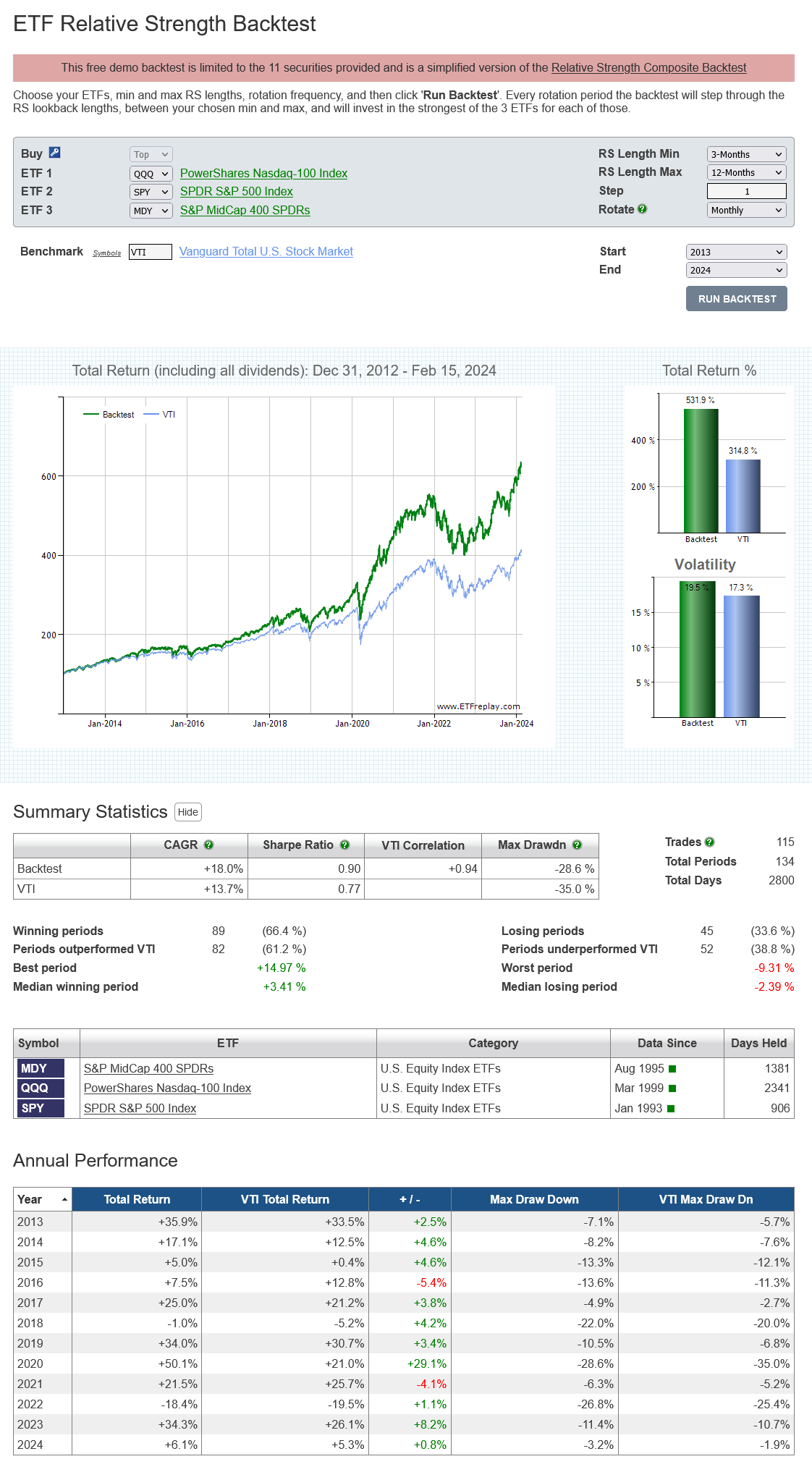Click the SPY symbol badge
The height and width of the screenshot is (1459, 812).
[41, 1109]
